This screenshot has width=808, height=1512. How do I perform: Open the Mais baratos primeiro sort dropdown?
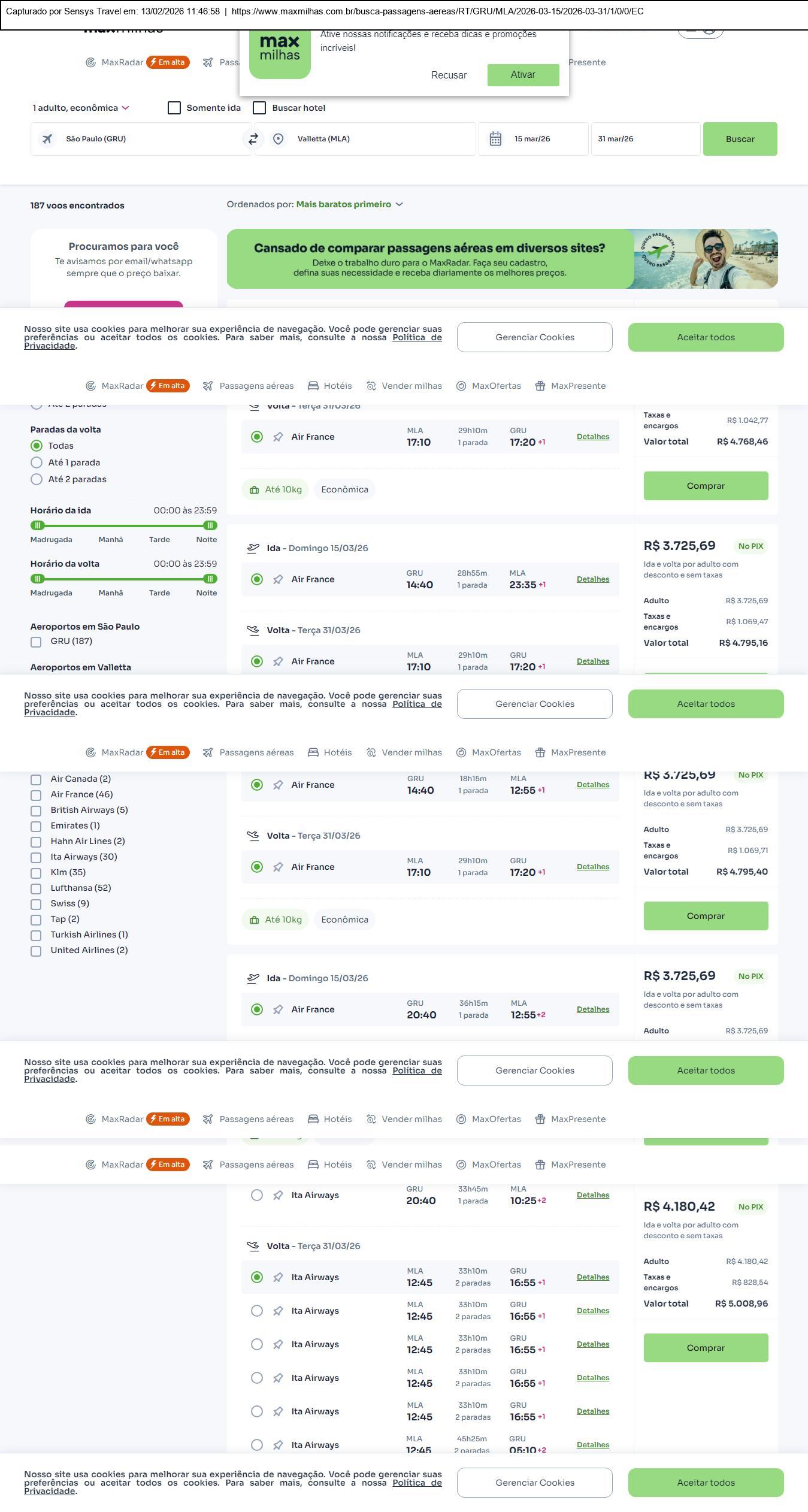pos(349,204)
